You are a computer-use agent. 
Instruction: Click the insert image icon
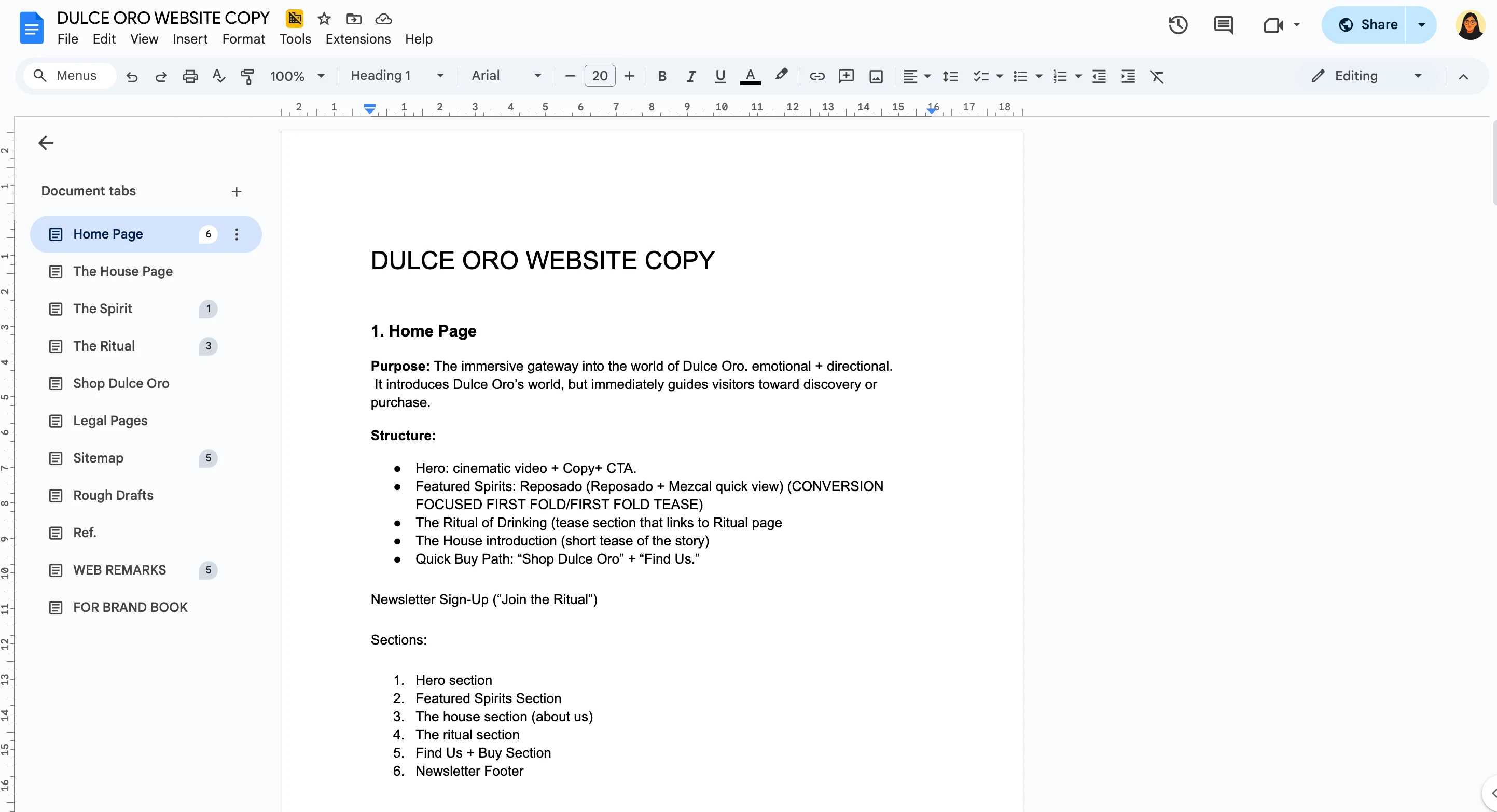coord(876,76)
